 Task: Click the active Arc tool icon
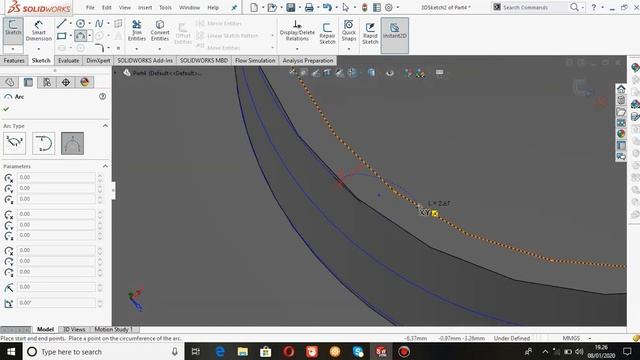(x=81, y=36)
